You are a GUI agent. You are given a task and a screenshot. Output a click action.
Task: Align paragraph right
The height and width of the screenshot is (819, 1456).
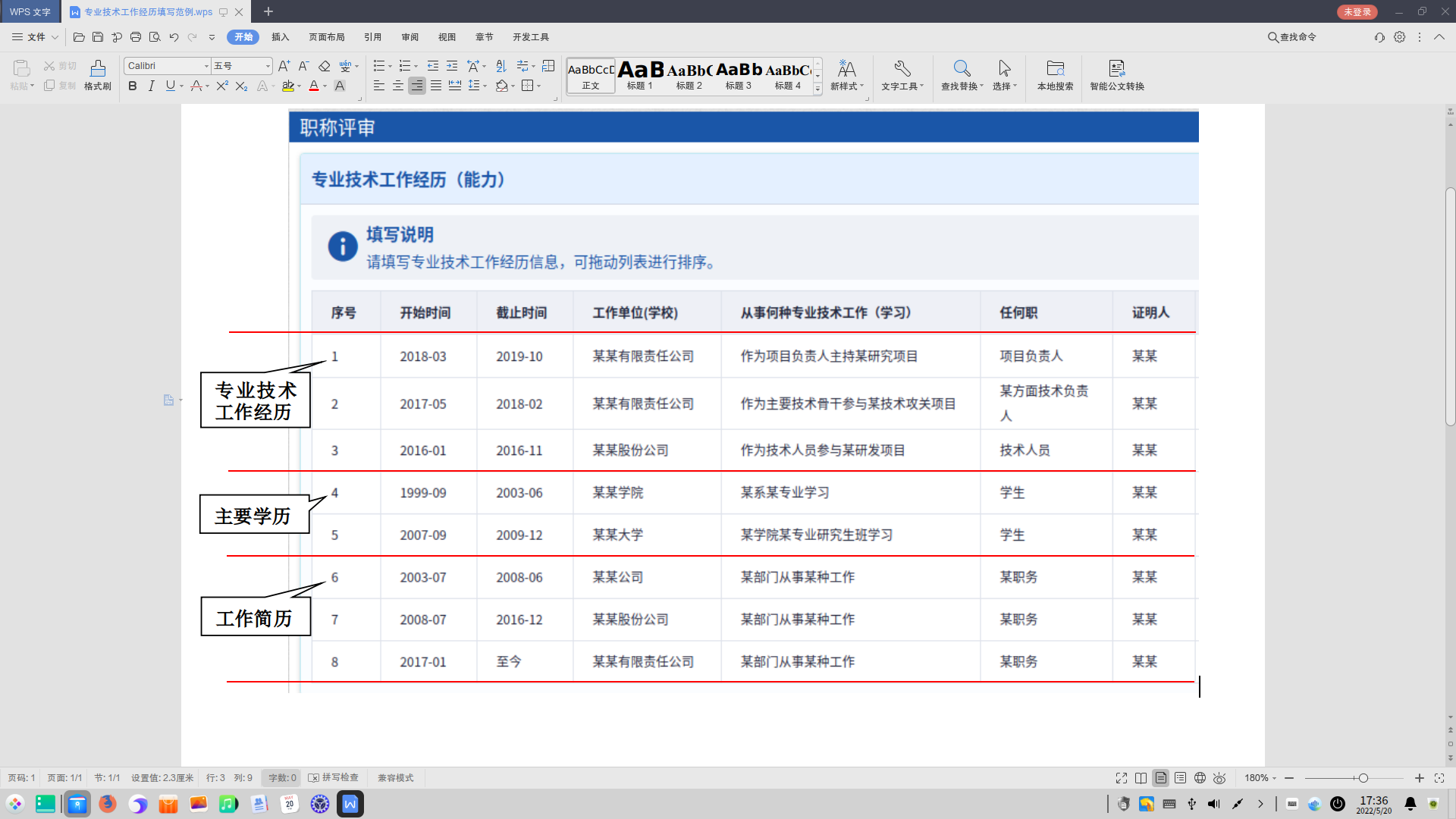pos(416,86)
